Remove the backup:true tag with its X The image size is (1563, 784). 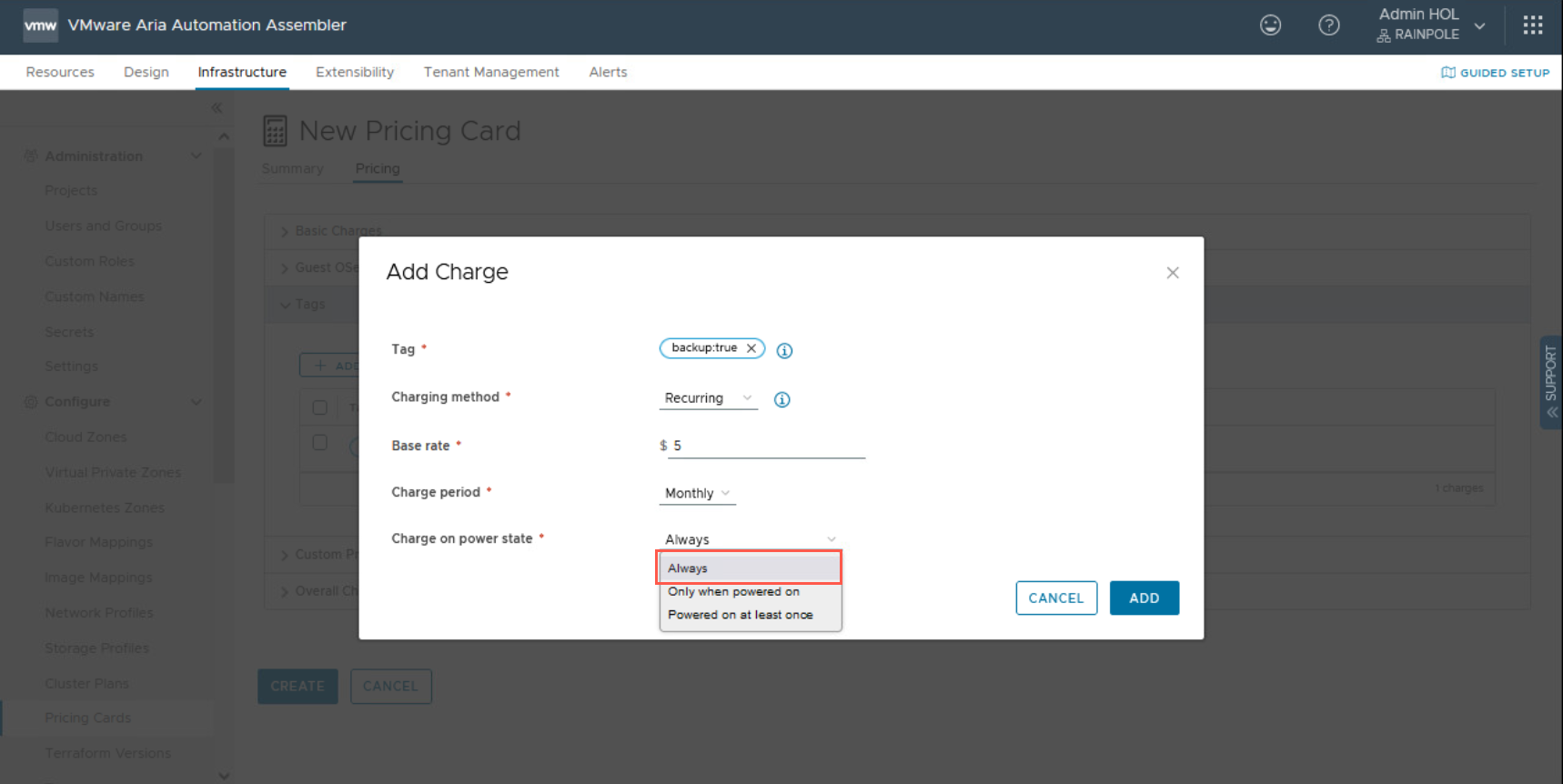pos(751,348)
